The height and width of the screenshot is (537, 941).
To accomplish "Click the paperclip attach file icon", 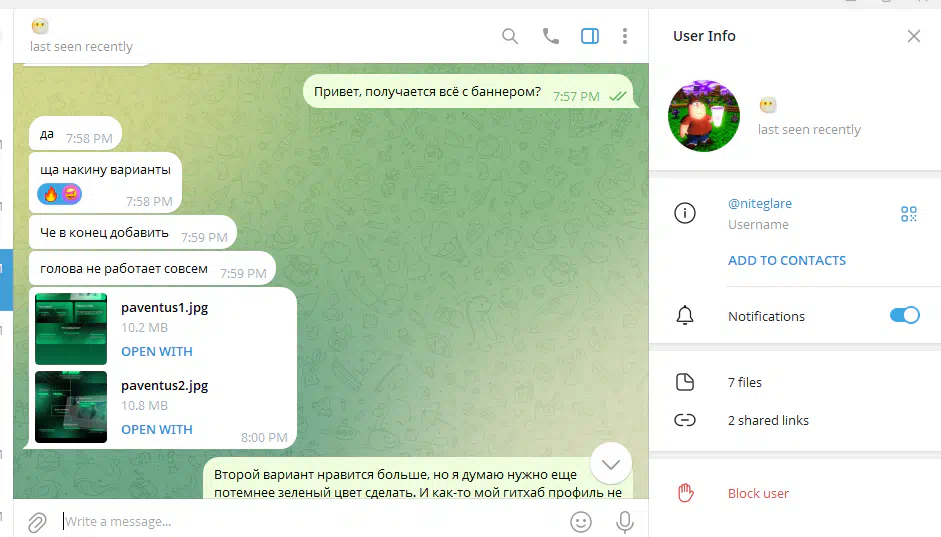I will 37,522.
